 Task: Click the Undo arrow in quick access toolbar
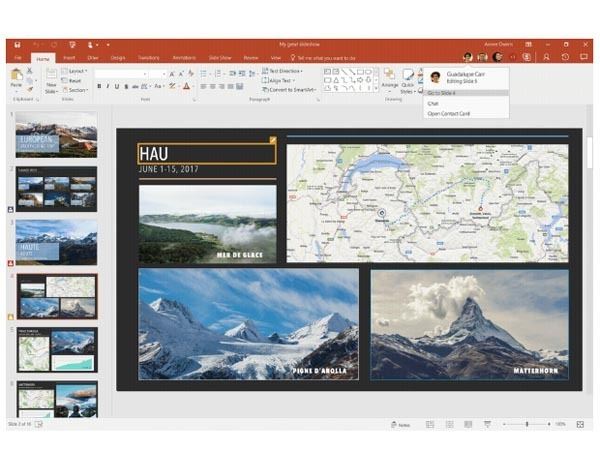36,45
